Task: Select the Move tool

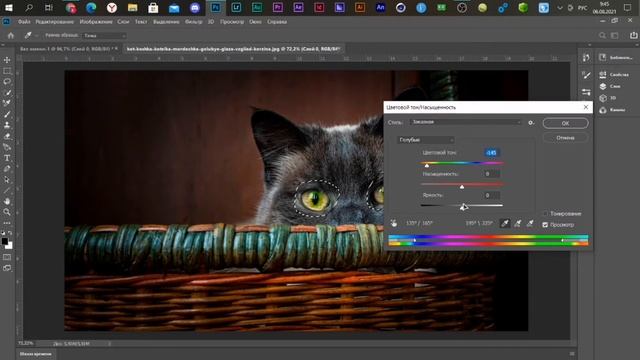Action: (7, 60)
